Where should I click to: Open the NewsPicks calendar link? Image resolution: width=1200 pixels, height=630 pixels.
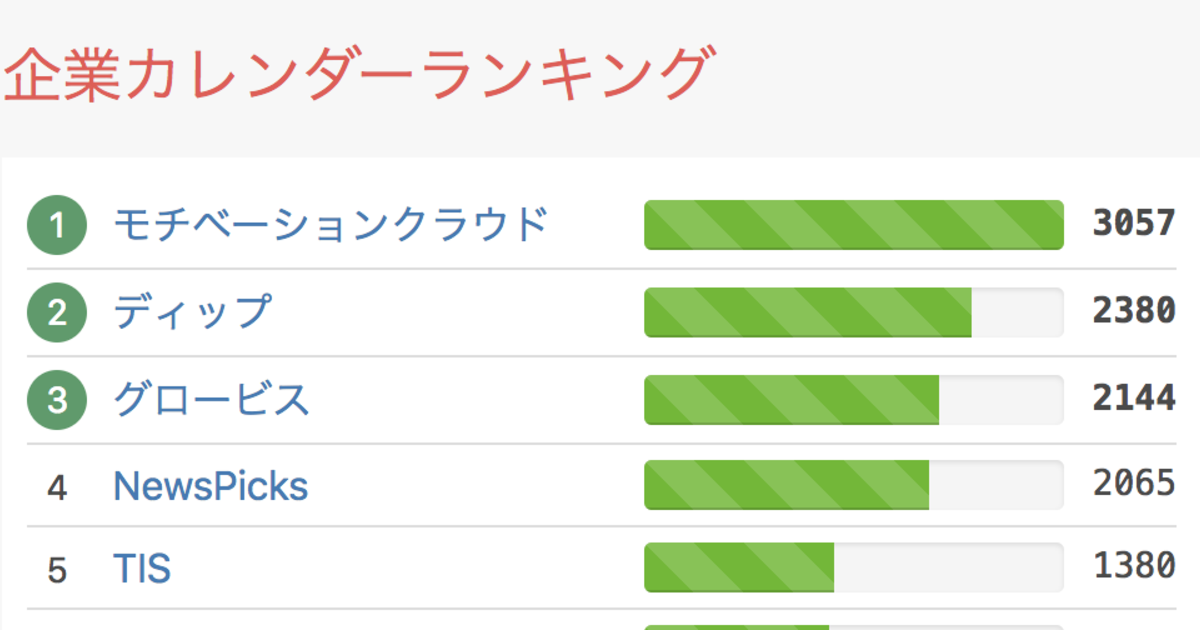[211, 487]
